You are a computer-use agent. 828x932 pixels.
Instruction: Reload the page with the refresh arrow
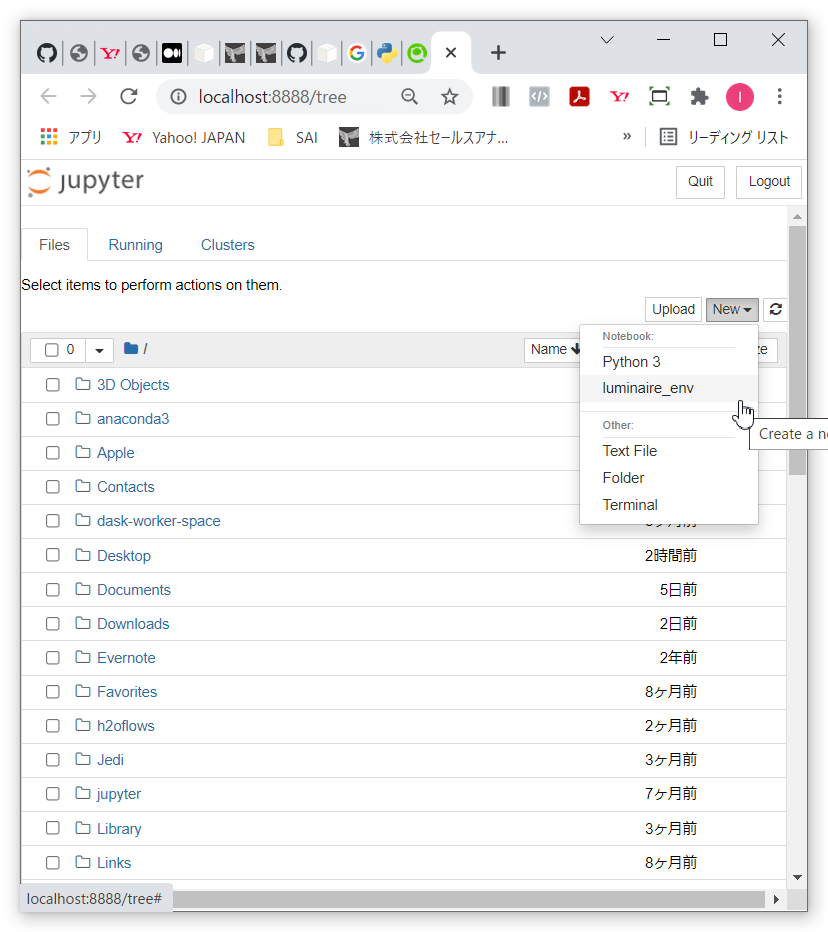click(128, 96)
